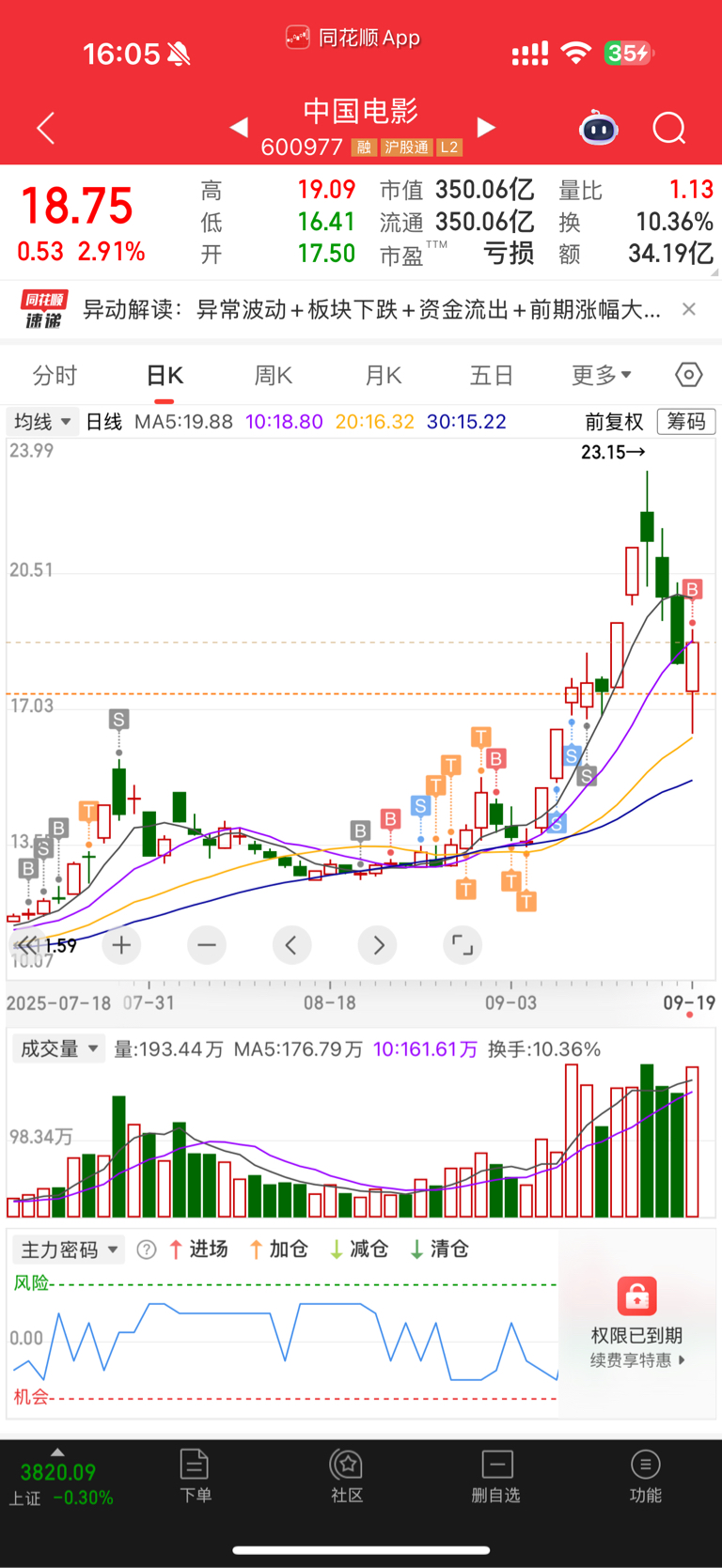Screen dimensions: 722x1568
Task: Move chart cursor left one candle
Action: 291,945
